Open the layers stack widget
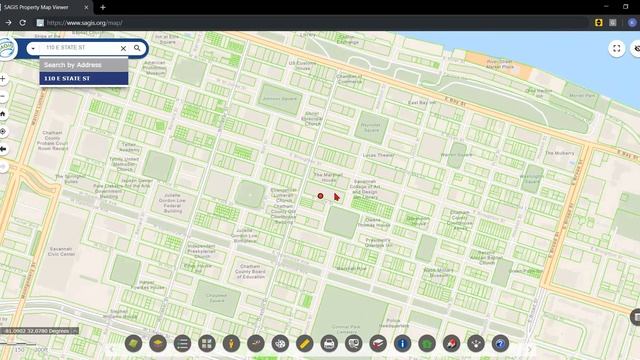 (158, 344)
